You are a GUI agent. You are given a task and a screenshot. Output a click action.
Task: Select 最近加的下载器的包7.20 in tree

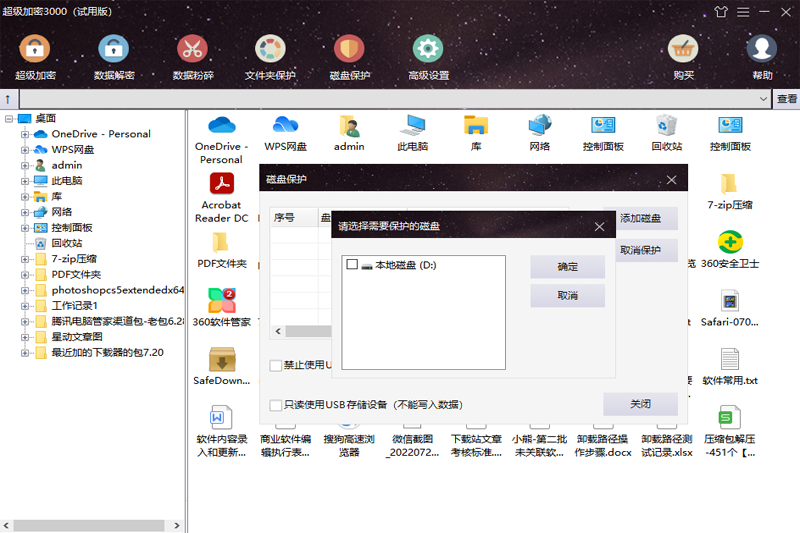(x=108, y=352)
